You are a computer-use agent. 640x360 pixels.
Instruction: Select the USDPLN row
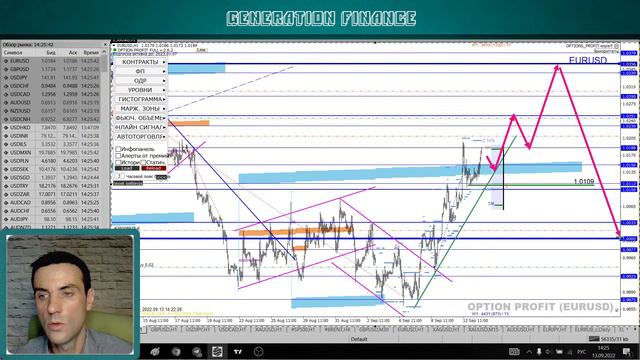52,161
